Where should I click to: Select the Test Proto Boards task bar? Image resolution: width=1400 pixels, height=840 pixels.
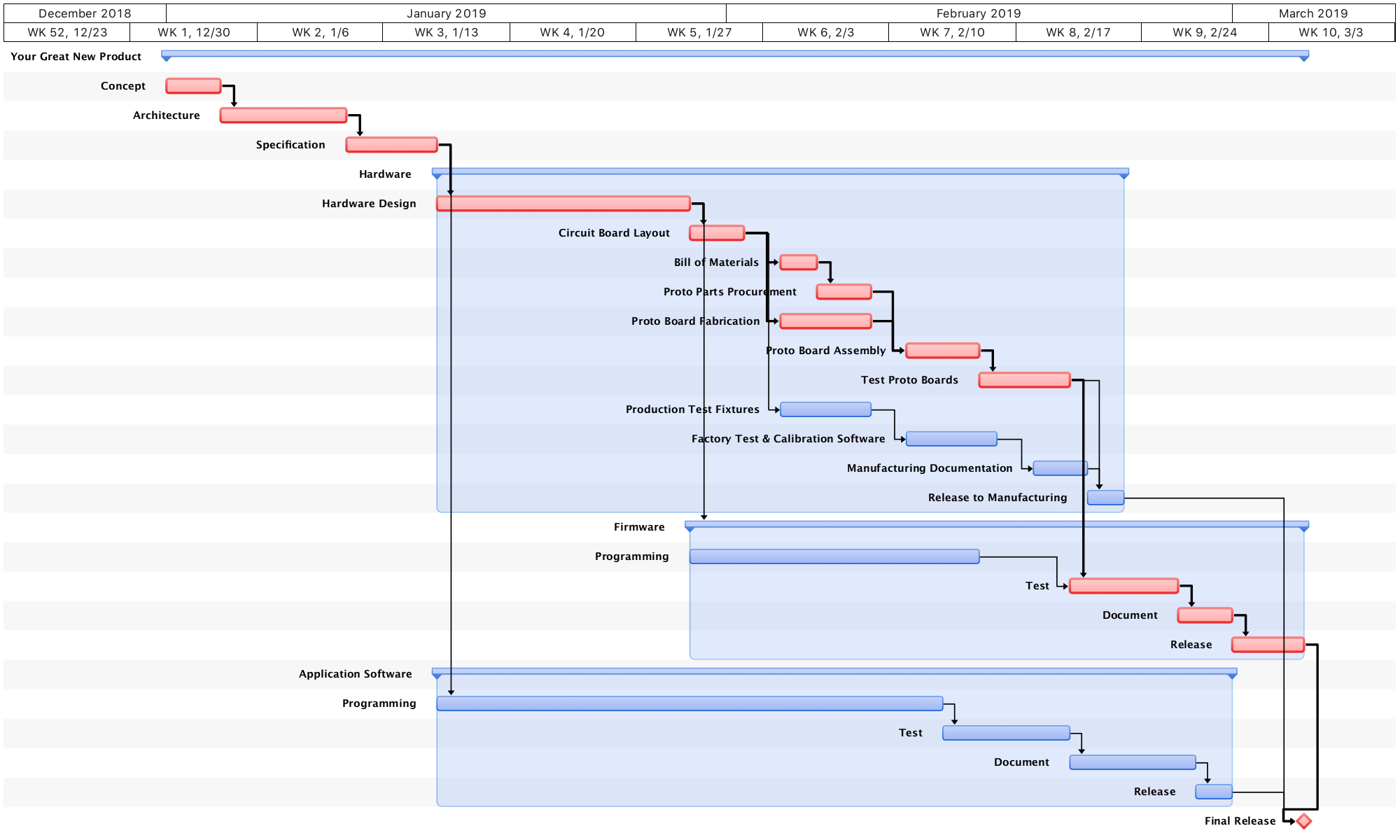coord(1024,379)
